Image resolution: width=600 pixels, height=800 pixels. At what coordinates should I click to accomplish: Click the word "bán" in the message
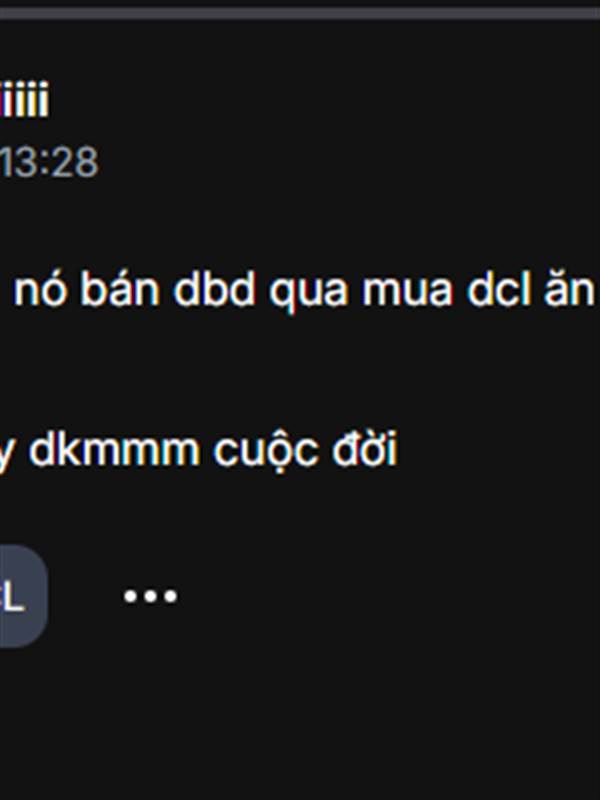tap(120, 290)
